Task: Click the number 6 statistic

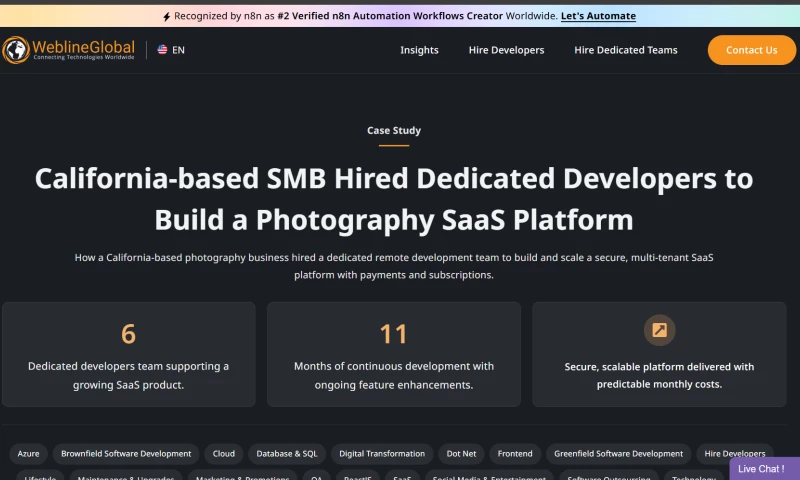Action: click(129, 334)
